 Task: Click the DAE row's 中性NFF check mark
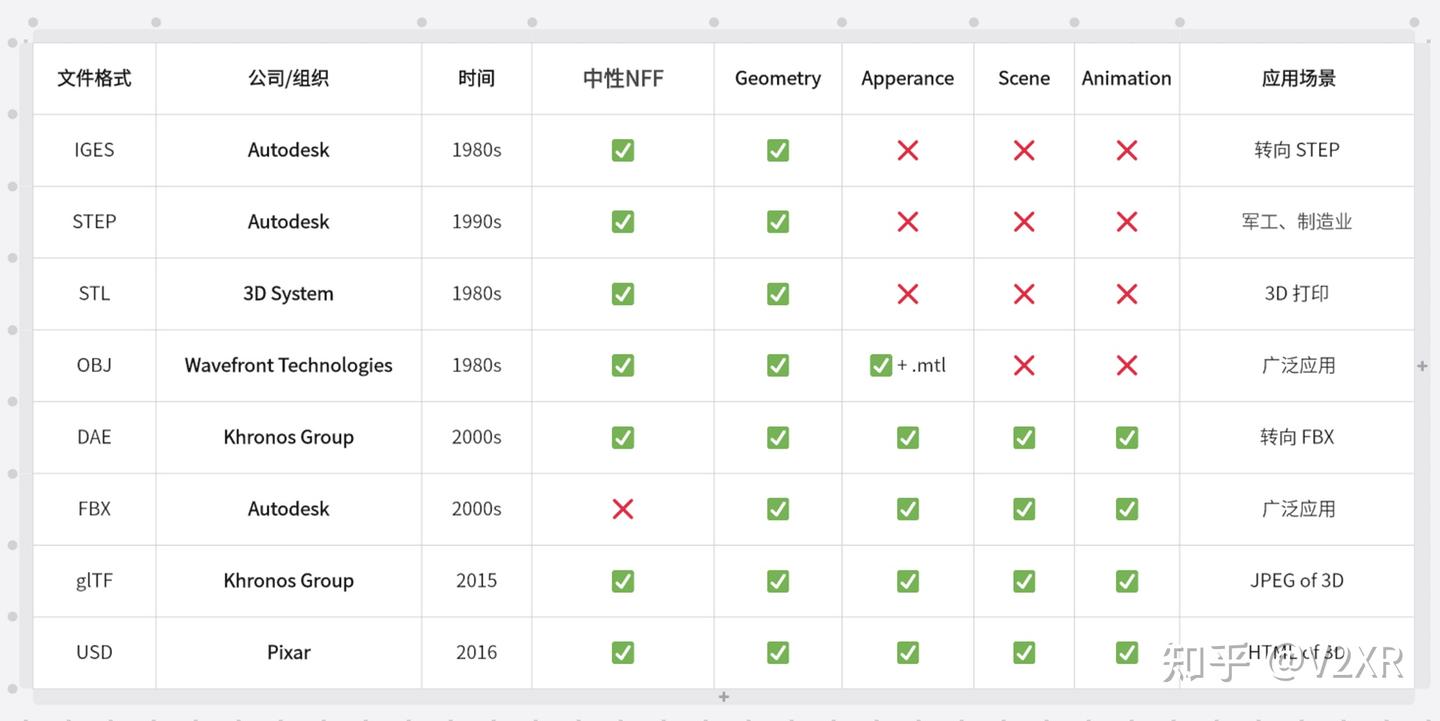pyautogui.click(x=622, y=437)
